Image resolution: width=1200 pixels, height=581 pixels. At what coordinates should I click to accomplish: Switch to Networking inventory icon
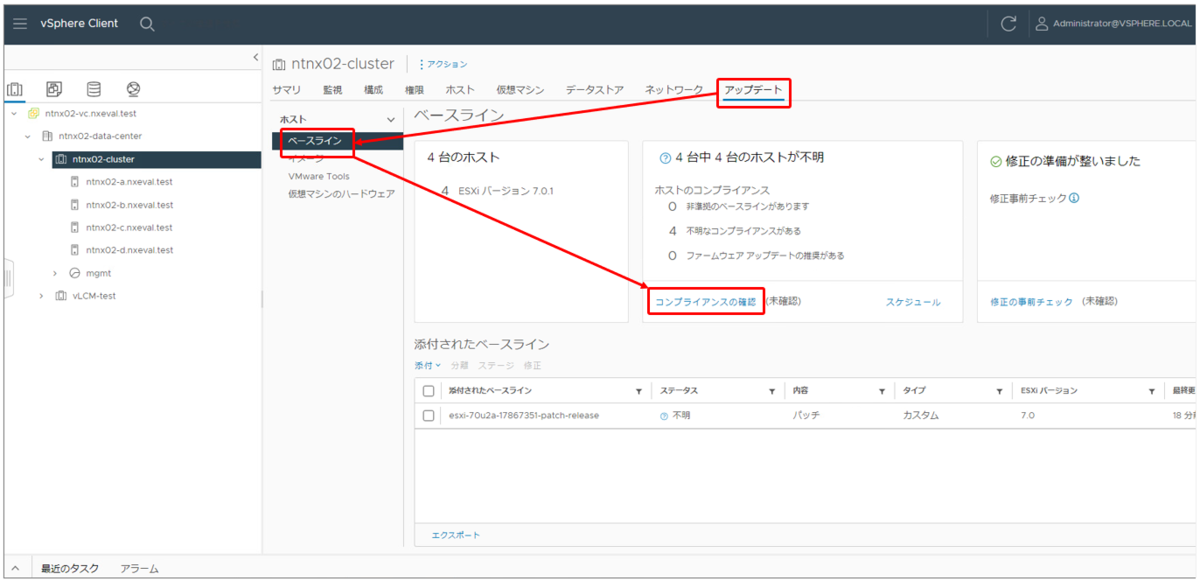(134, 89)
